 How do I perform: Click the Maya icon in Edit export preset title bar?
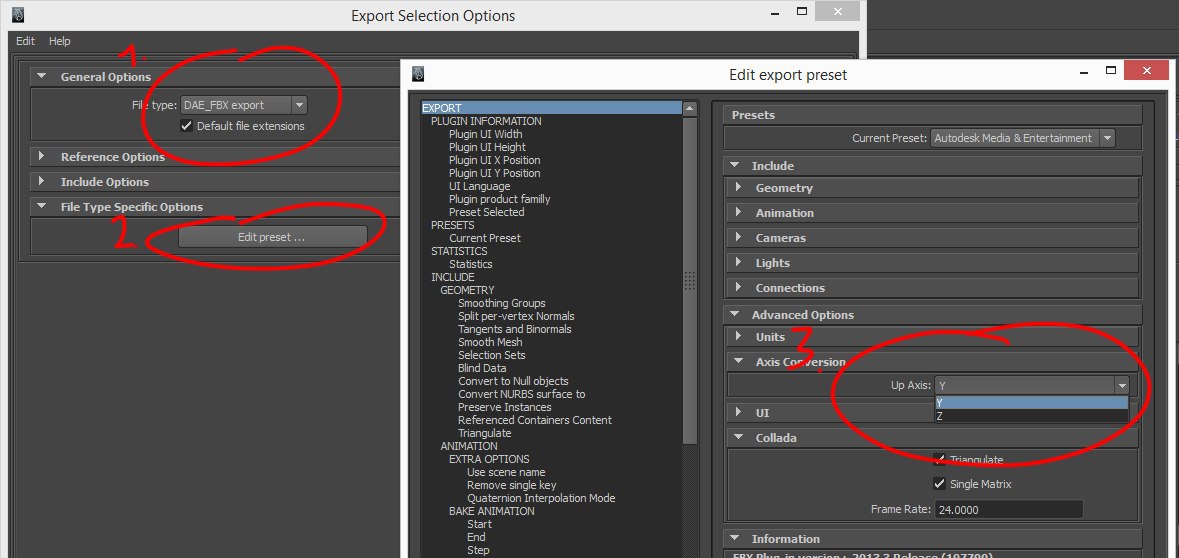click(419, 74)
